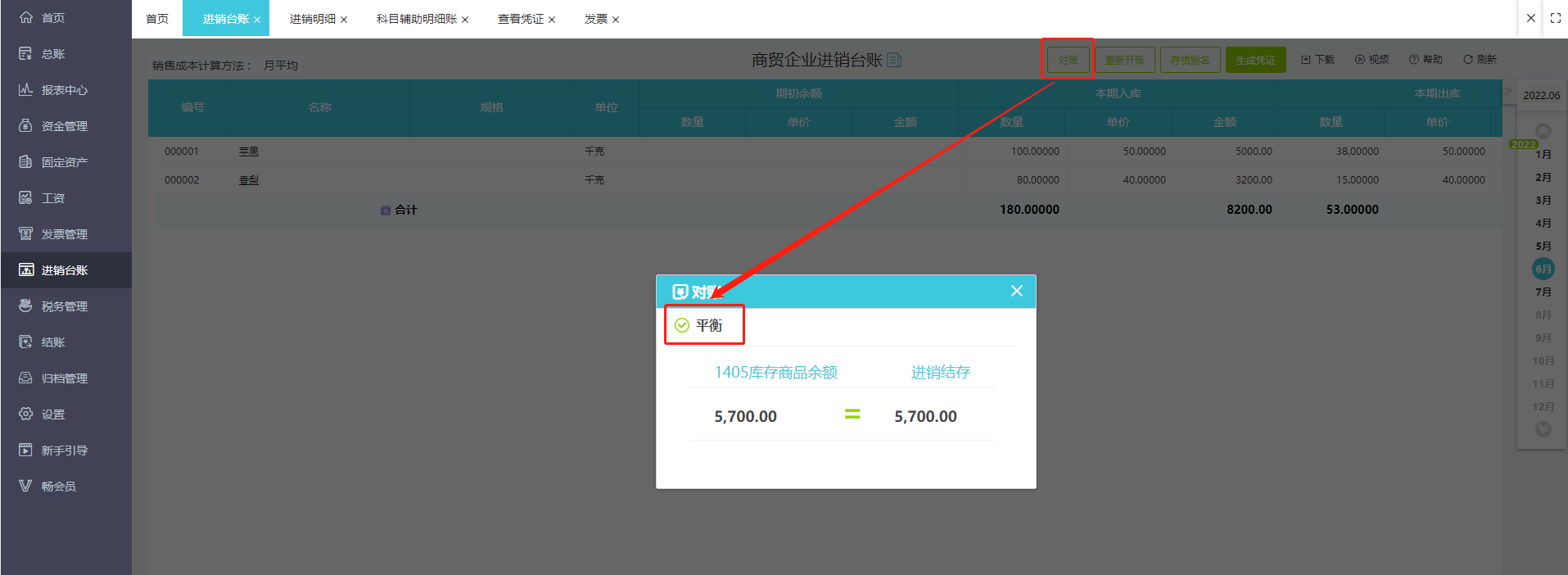
Task: Select 4月 in month timeline
Action: [1543, 223]
